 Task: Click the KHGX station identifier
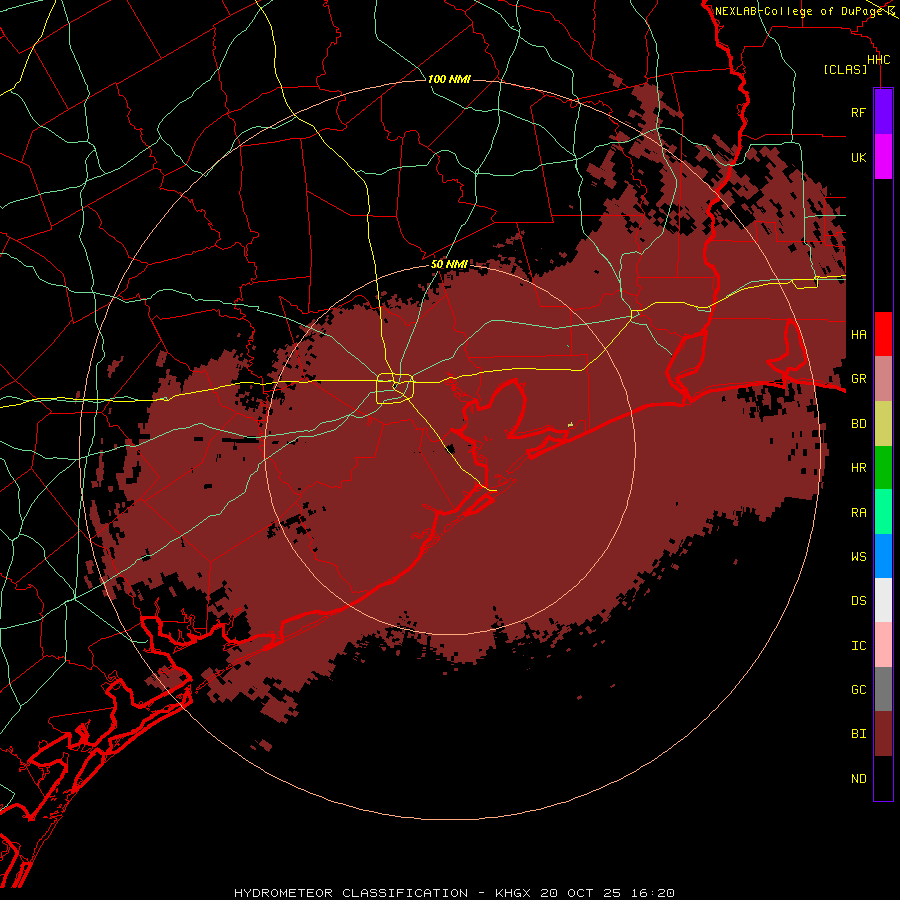point(514,893)
